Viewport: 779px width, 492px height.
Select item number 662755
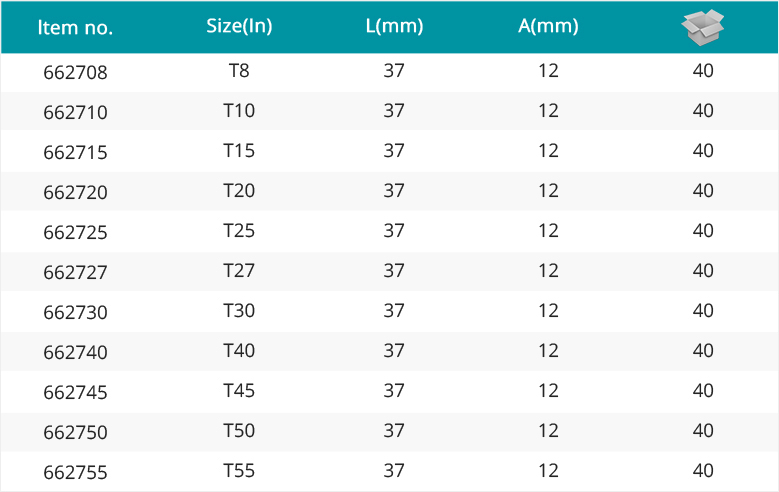point(76,473)
